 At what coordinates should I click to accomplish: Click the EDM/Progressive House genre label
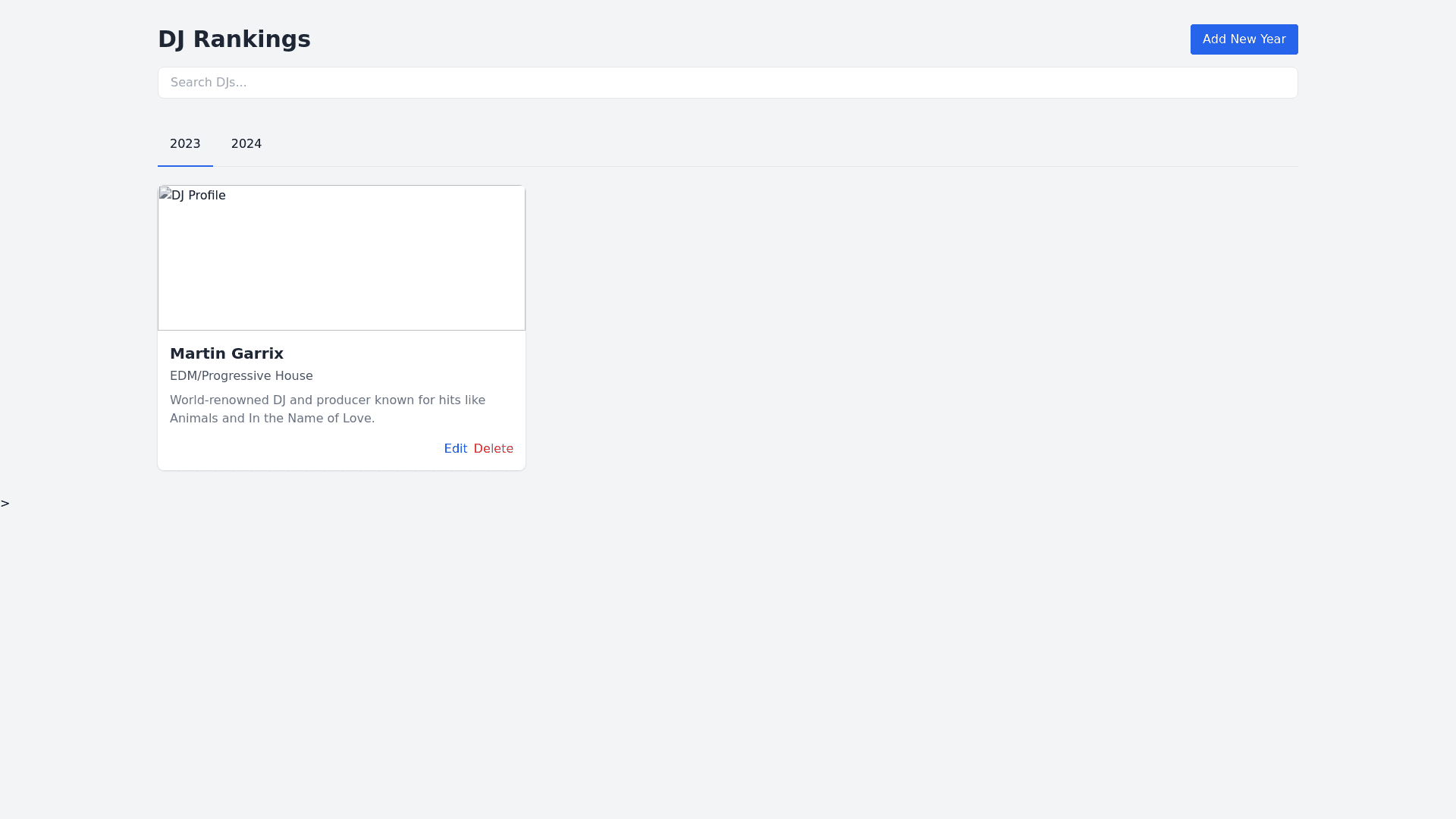(241, 376)
